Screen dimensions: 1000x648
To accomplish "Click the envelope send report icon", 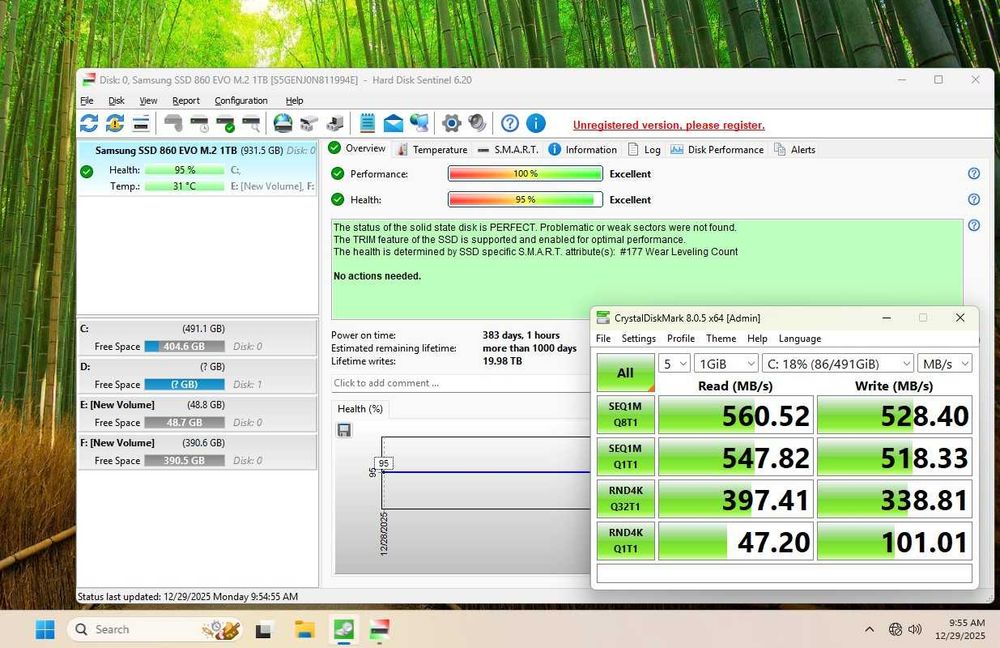I will click(393, 123).
